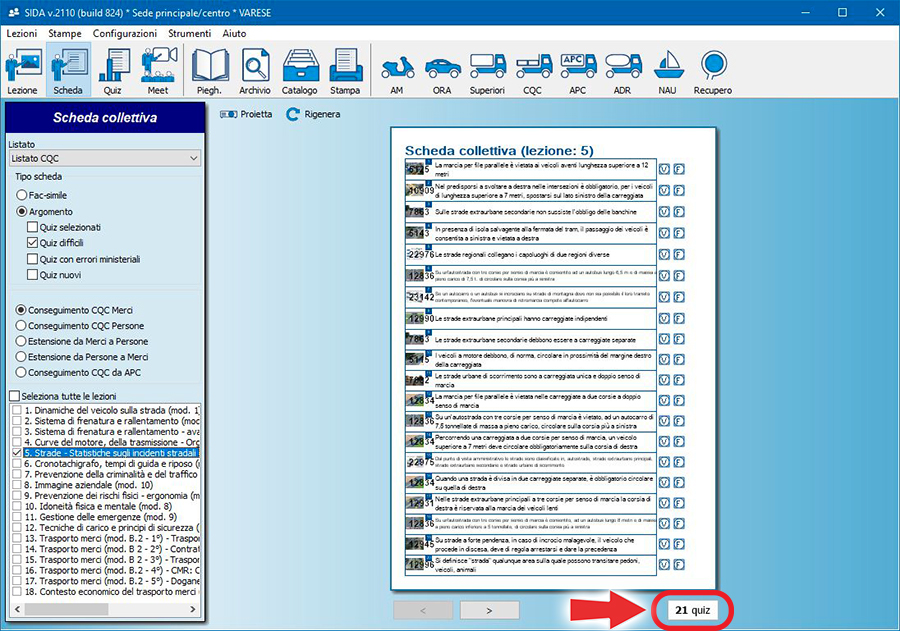The width and height of the screenshot is (900, 631).
Task: Select the Fac-simile radio button
Action: click(x=21, y=195)
